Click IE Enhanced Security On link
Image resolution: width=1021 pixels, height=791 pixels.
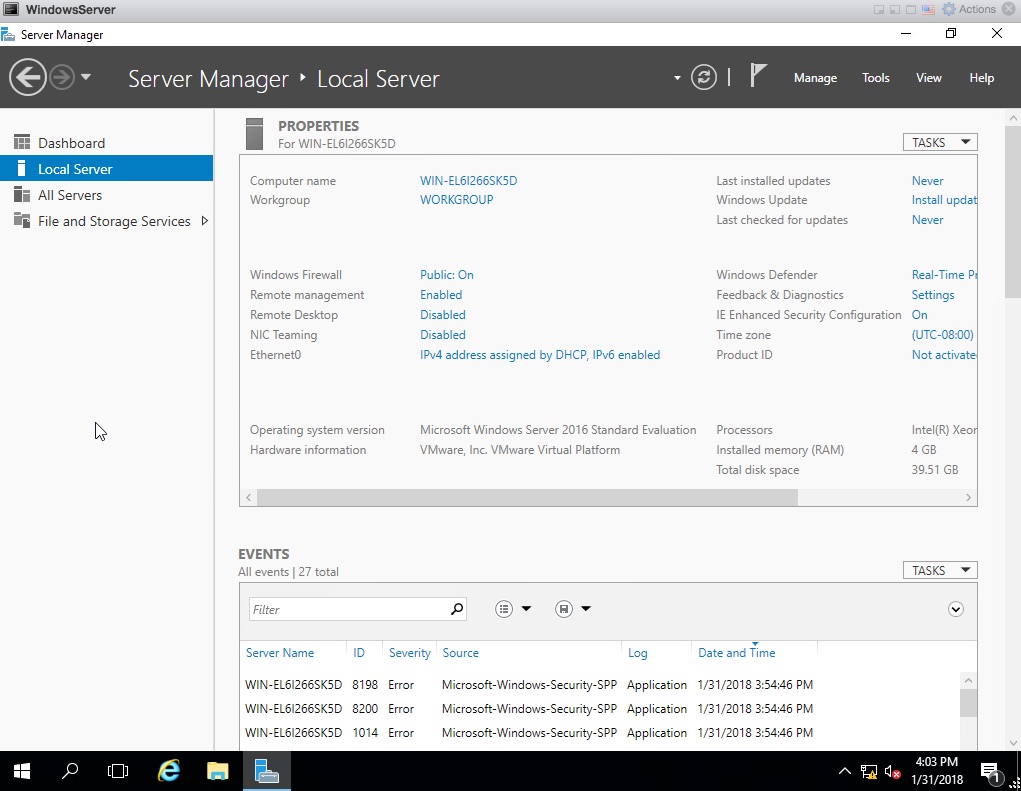click(x=919, y=314)
